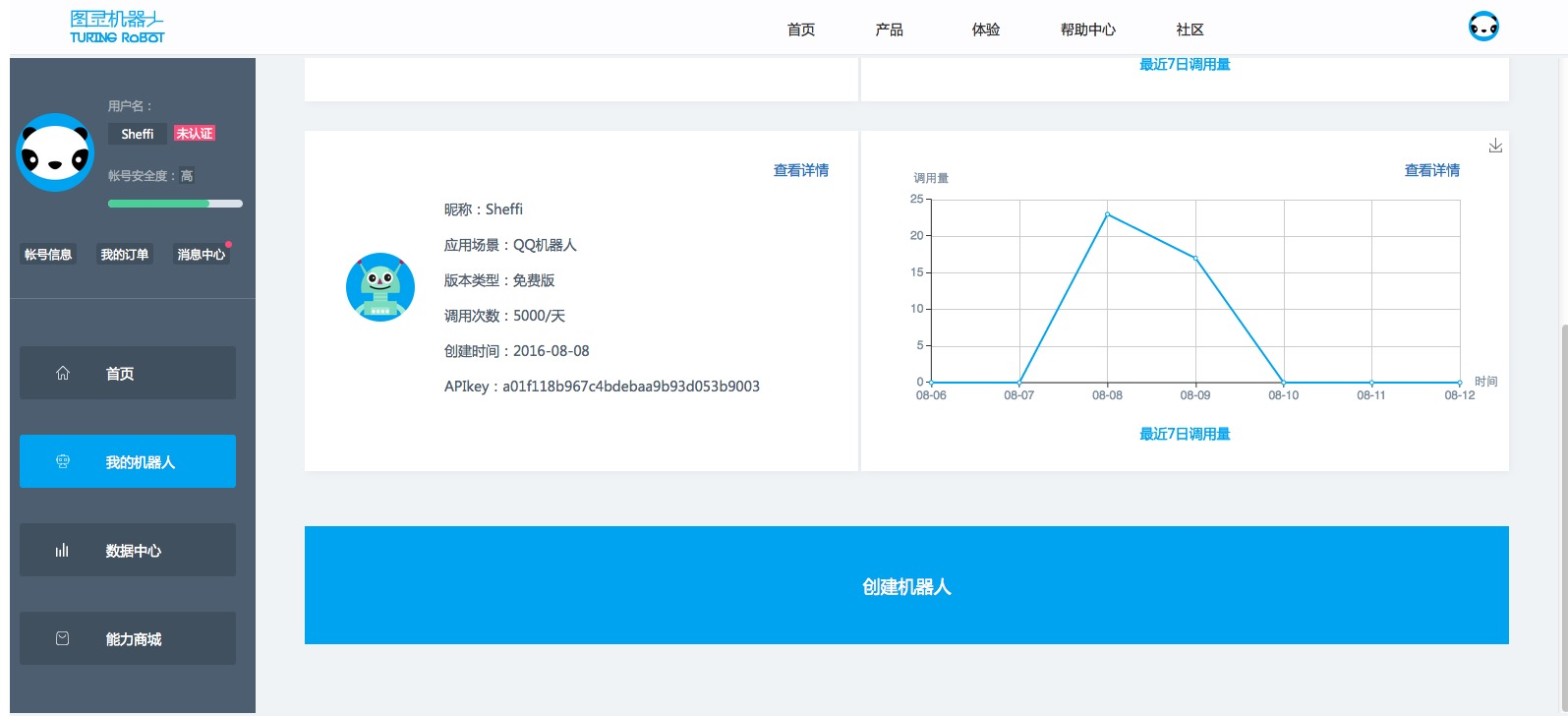Click the 应用场景：QQ机器人 text

point(510,245)
